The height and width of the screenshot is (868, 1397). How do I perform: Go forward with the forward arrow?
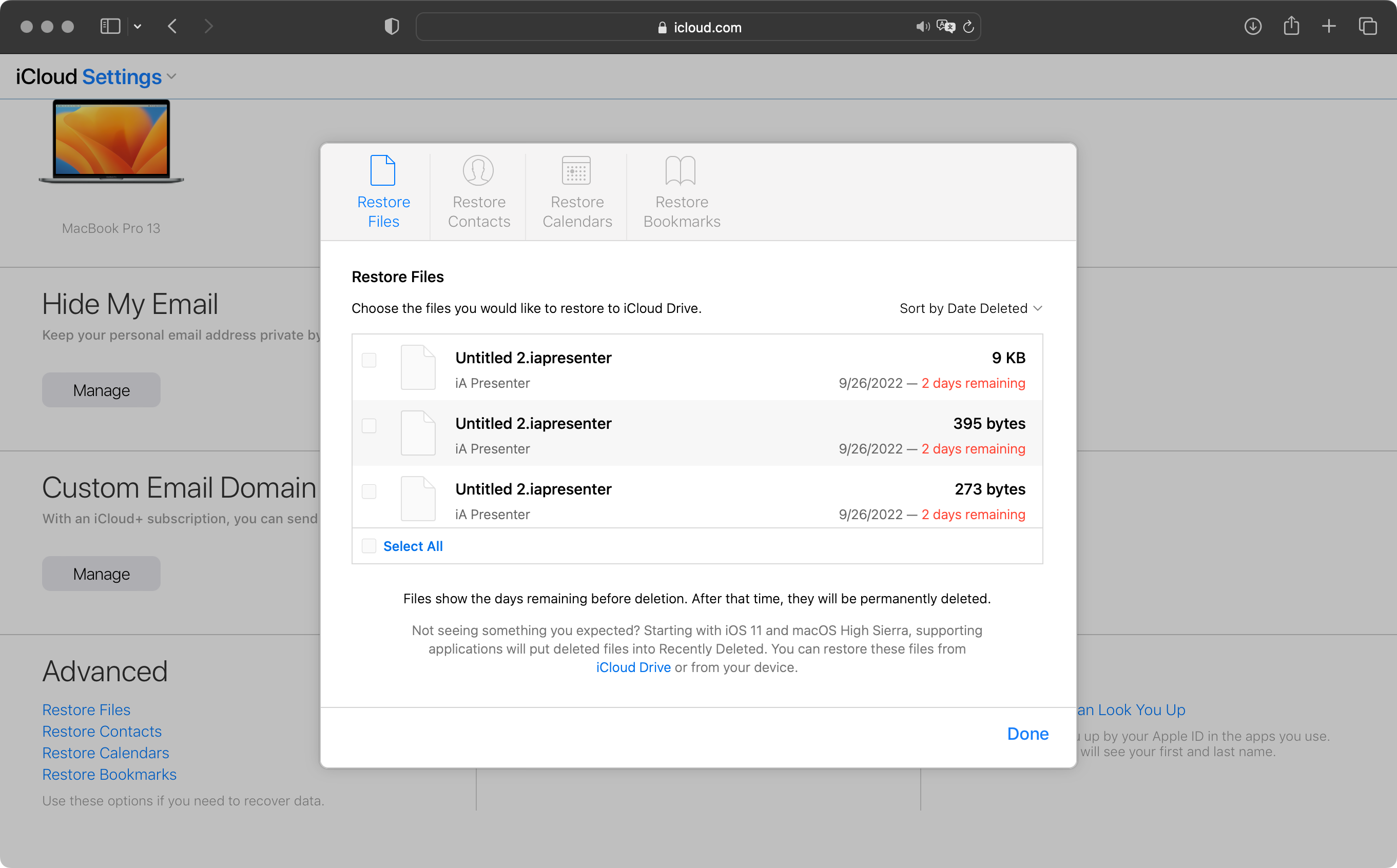[x=208, y=26]
